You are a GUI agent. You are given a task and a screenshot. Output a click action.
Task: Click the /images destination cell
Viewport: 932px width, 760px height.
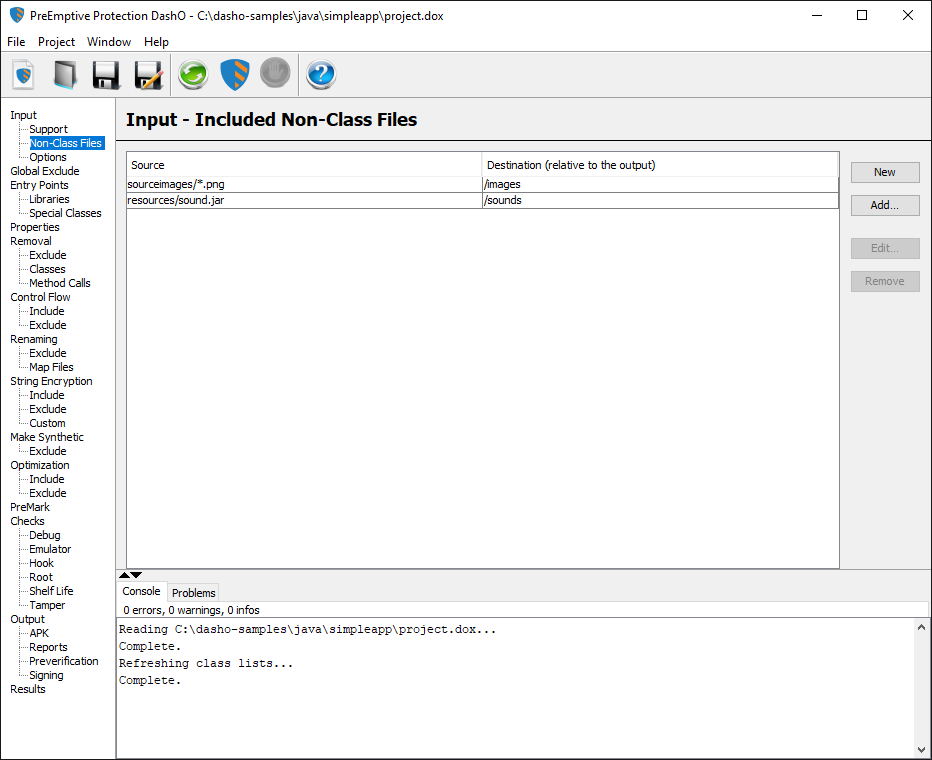660,184
